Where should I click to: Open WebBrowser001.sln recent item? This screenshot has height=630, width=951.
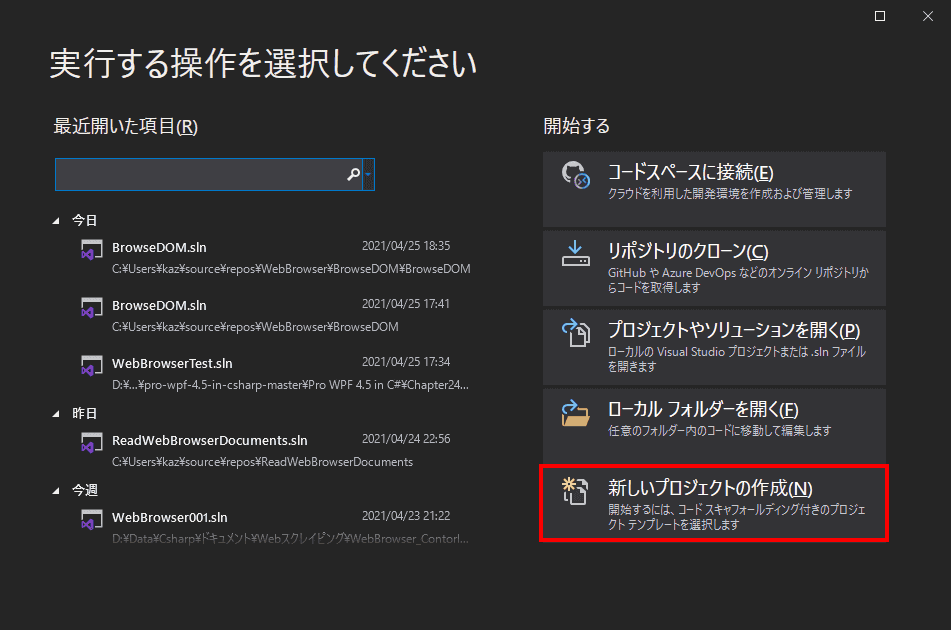point(276,528)
